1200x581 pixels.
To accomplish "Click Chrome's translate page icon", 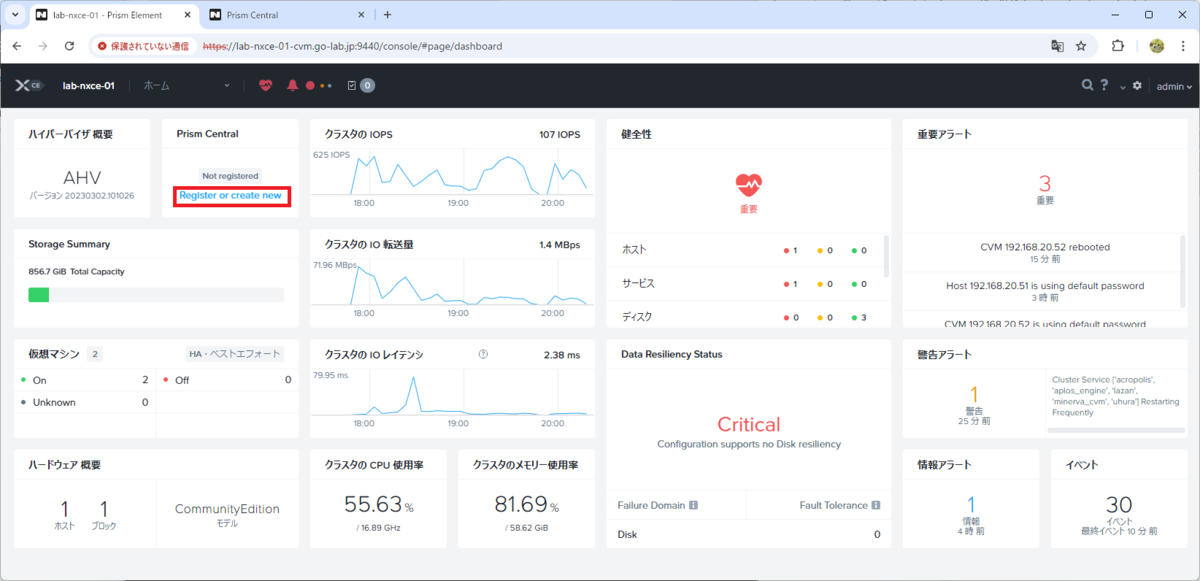I will tap(1057, 46).
